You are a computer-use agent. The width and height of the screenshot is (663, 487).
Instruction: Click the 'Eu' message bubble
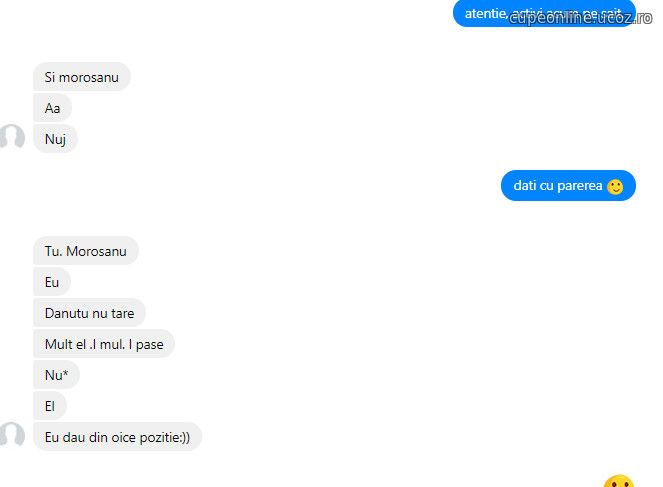52,282
